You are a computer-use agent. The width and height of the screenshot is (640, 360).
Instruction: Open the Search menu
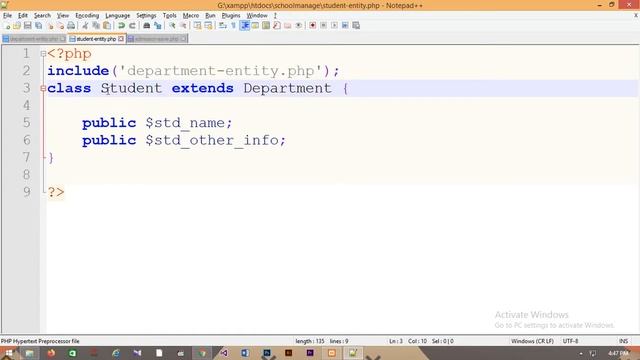pyautogui.click(x=42, y=16)
